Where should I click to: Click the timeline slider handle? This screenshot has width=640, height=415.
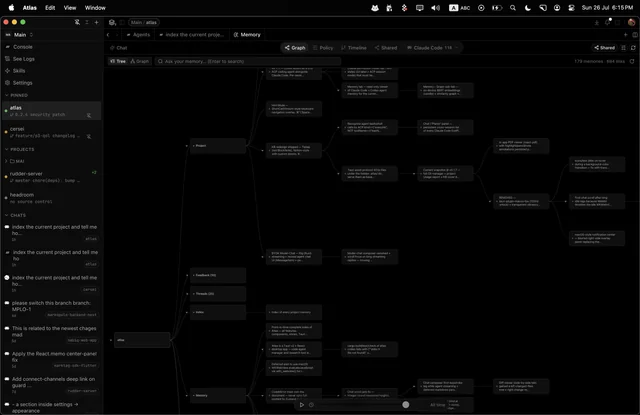(406, 405)
